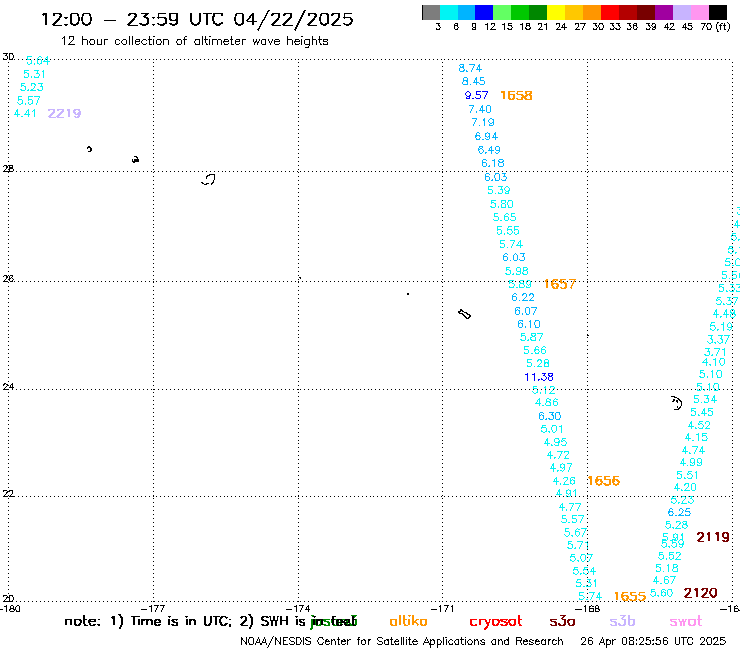Click the orange altika legend label
Viewport: 740px width, 650px height.
[x=408, y=621]
